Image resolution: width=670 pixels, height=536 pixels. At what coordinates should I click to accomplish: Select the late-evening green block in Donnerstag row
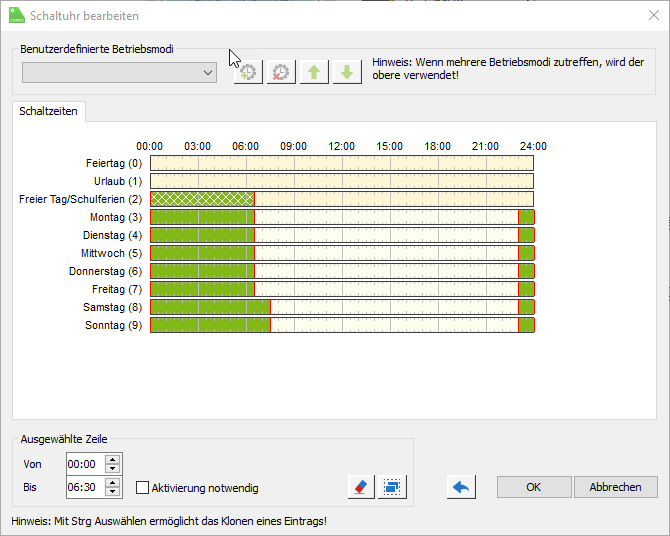pyautogui.click(x=526, y=271)
